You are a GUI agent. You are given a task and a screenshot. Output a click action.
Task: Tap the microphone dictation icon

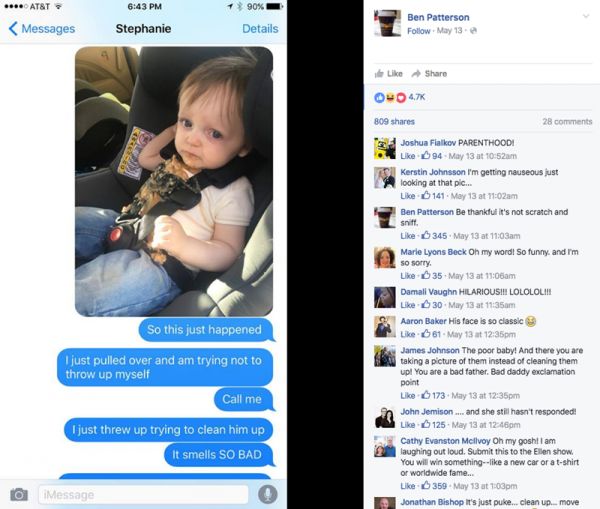(x=267, y=494)
